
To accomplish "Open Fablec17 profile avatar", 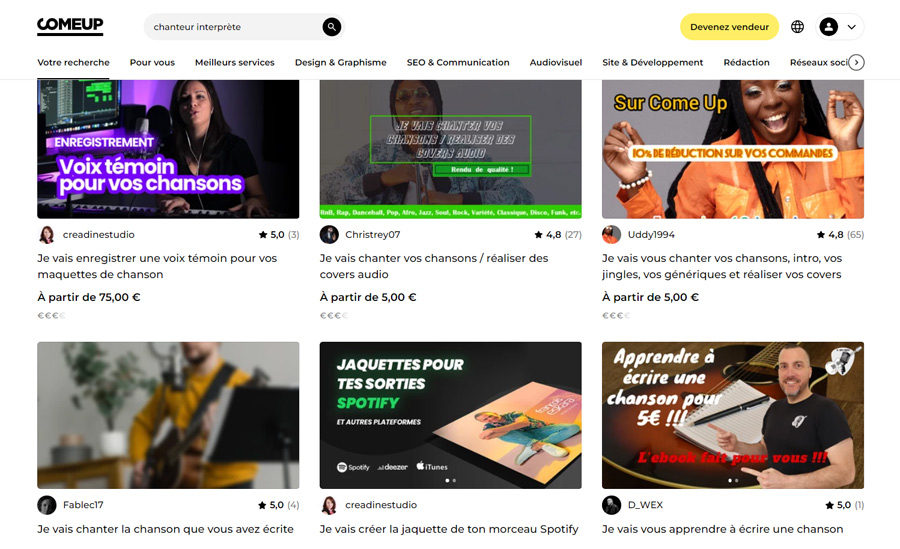I will click(46, 505).
